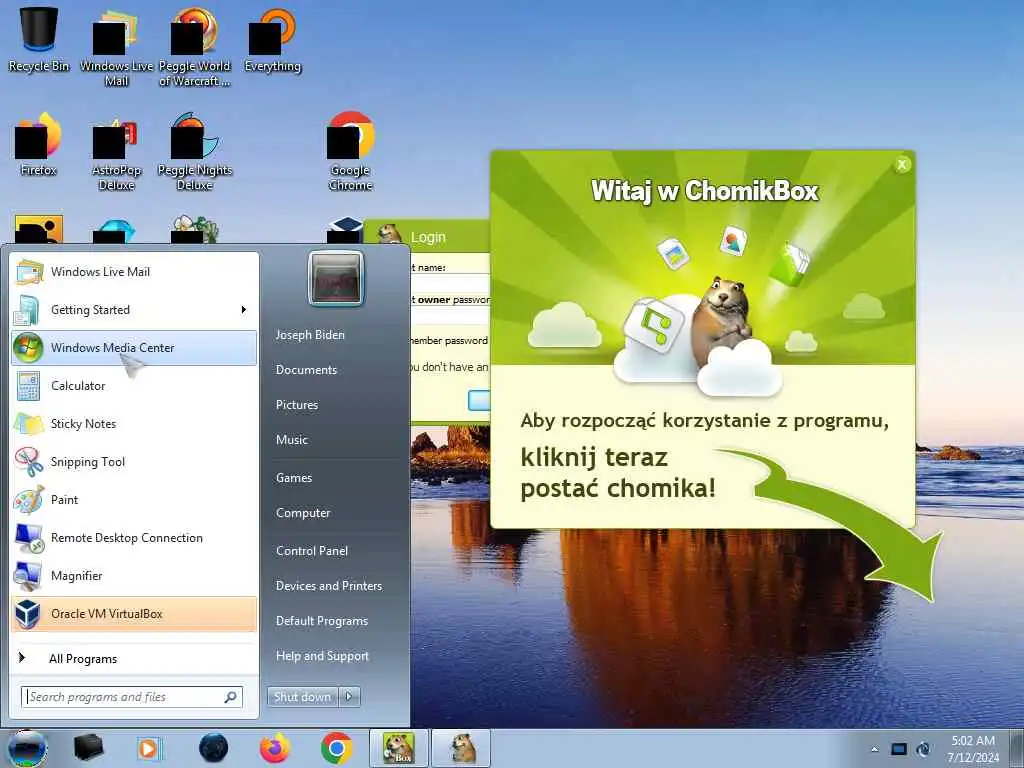The width and height of the screenshot is (1024, 768).
Task: Open Documents from Start menu
Action: tap(306, 370)
